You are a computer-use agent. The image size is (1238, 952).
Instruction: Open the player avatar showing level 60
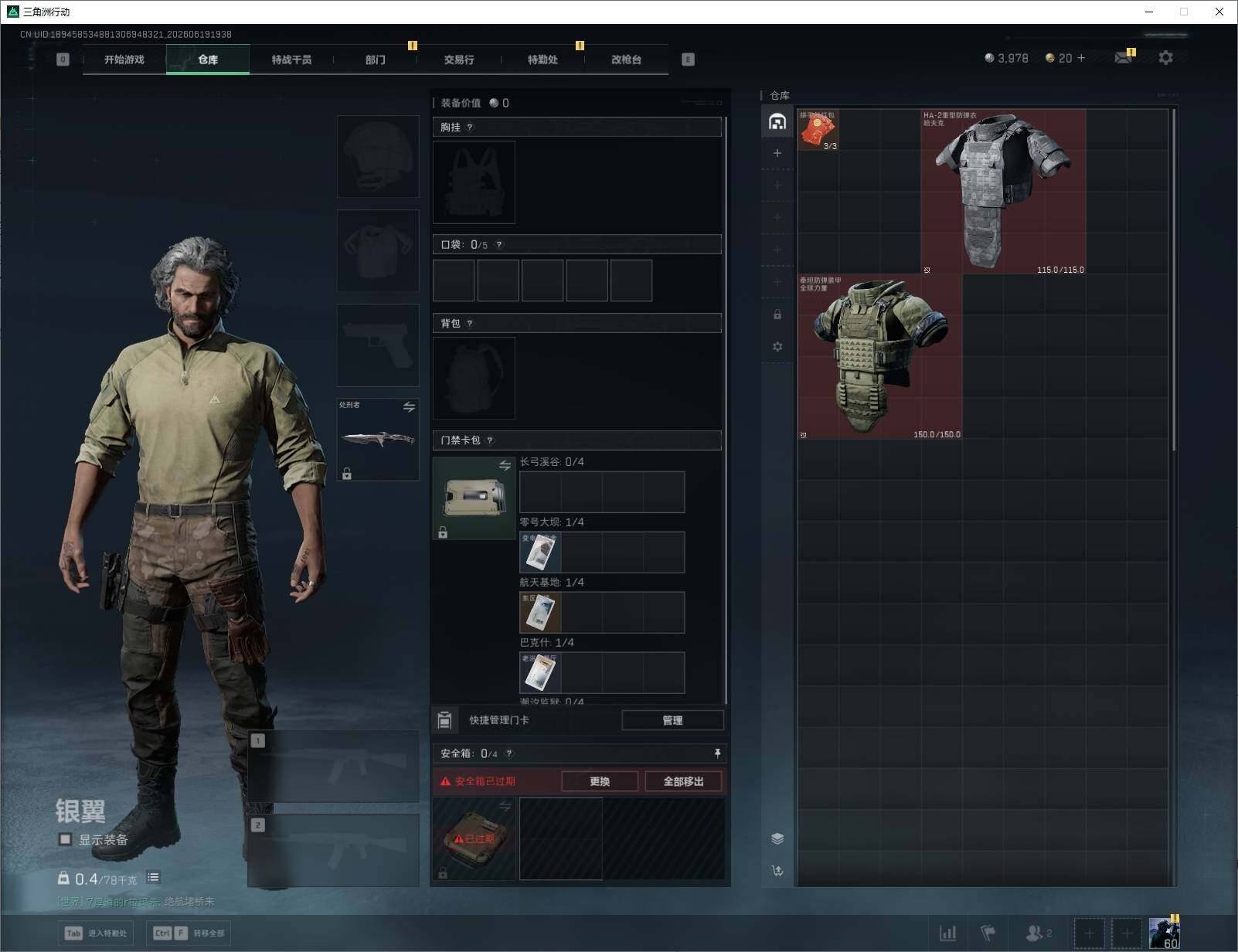click(x=1164, y=933)
